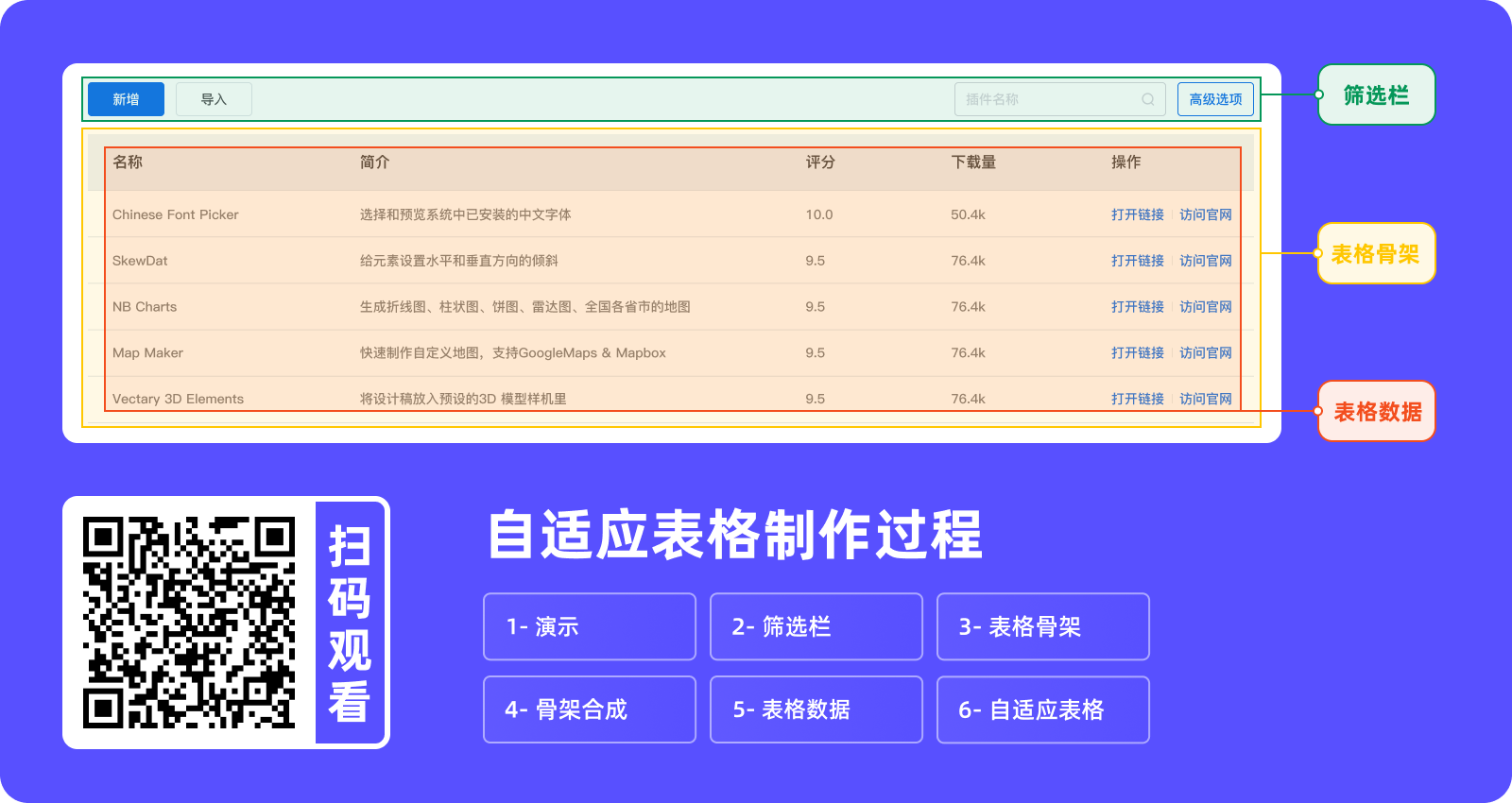Open 打开链接 for Map Maker
The width and height of the screenshot is (1512, 803).
[1138, 352]
